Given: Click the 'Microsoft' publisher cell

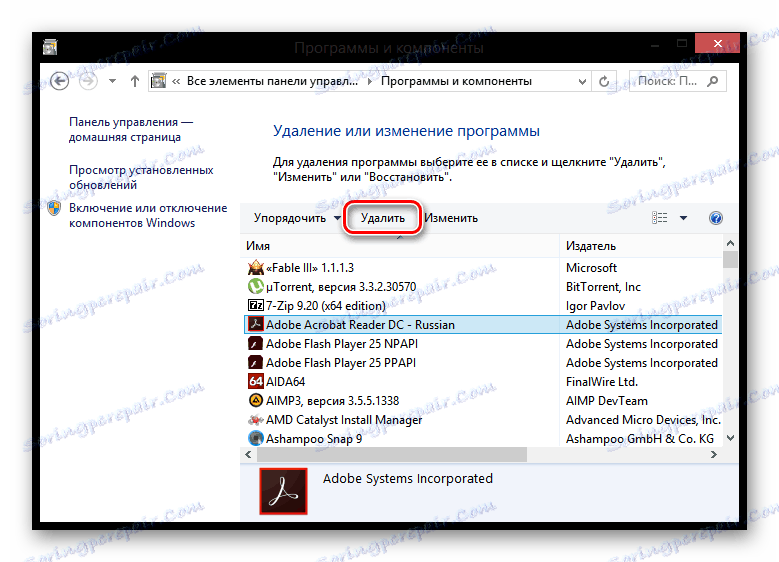Looking at the screenshot, I should coord(591,268).
